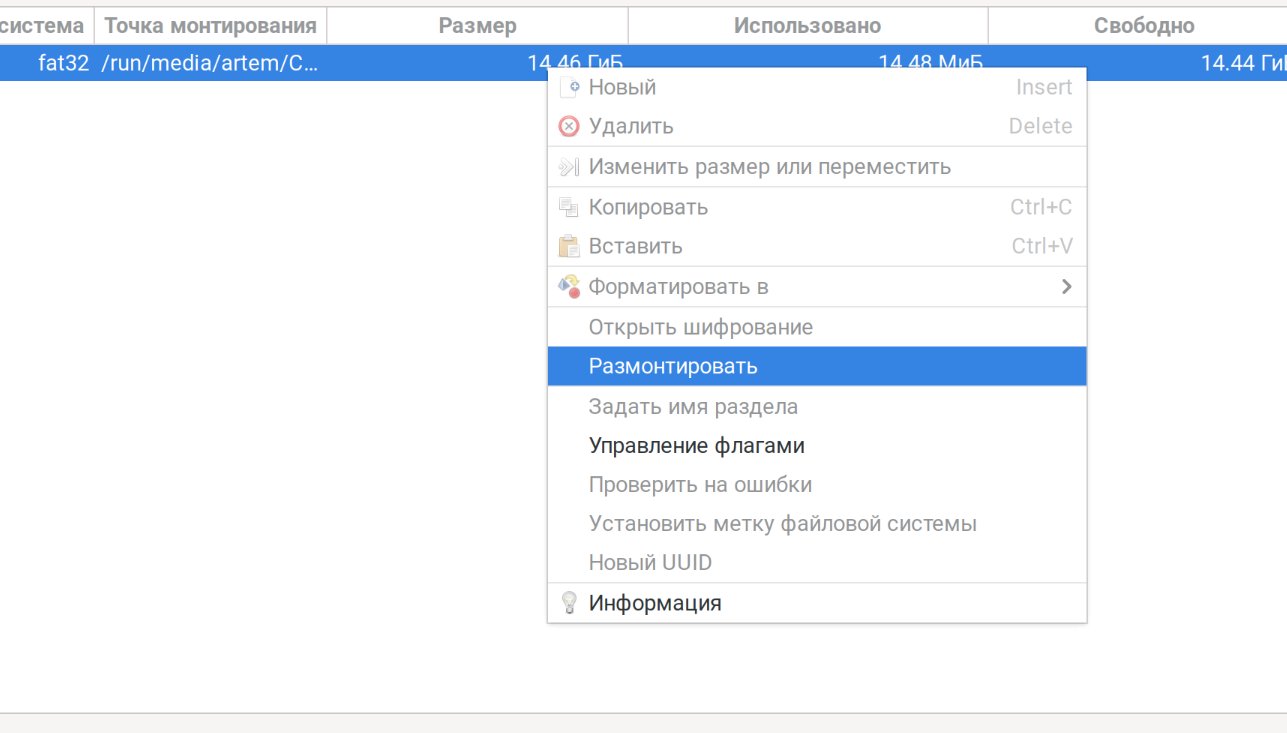Open 'Управление флагами' from the menu
This screenshot has width=1287, height=733.
696,446
